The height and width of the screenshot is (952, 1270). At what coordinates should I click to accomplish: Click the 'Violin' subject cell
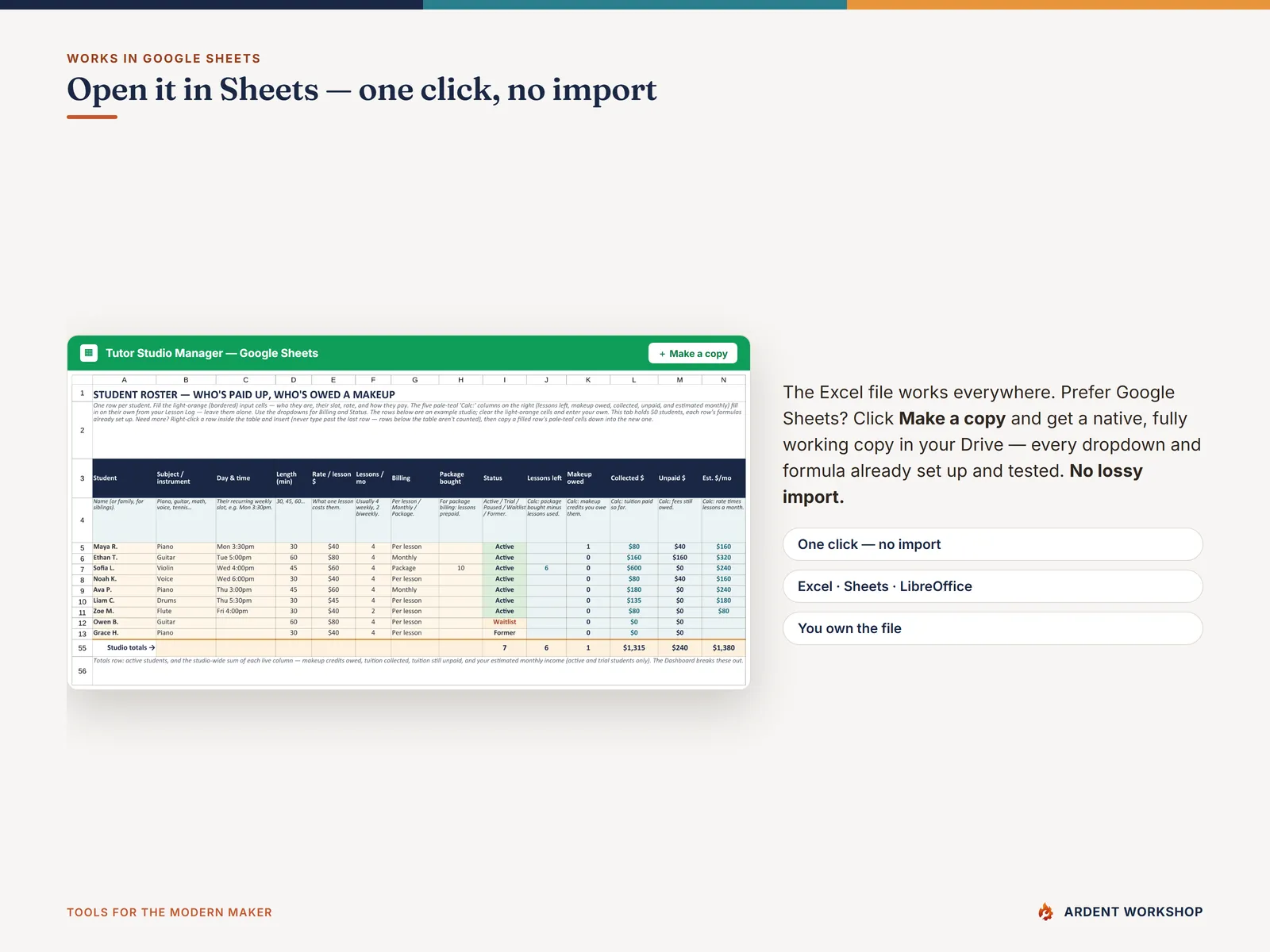pos(186,568)
